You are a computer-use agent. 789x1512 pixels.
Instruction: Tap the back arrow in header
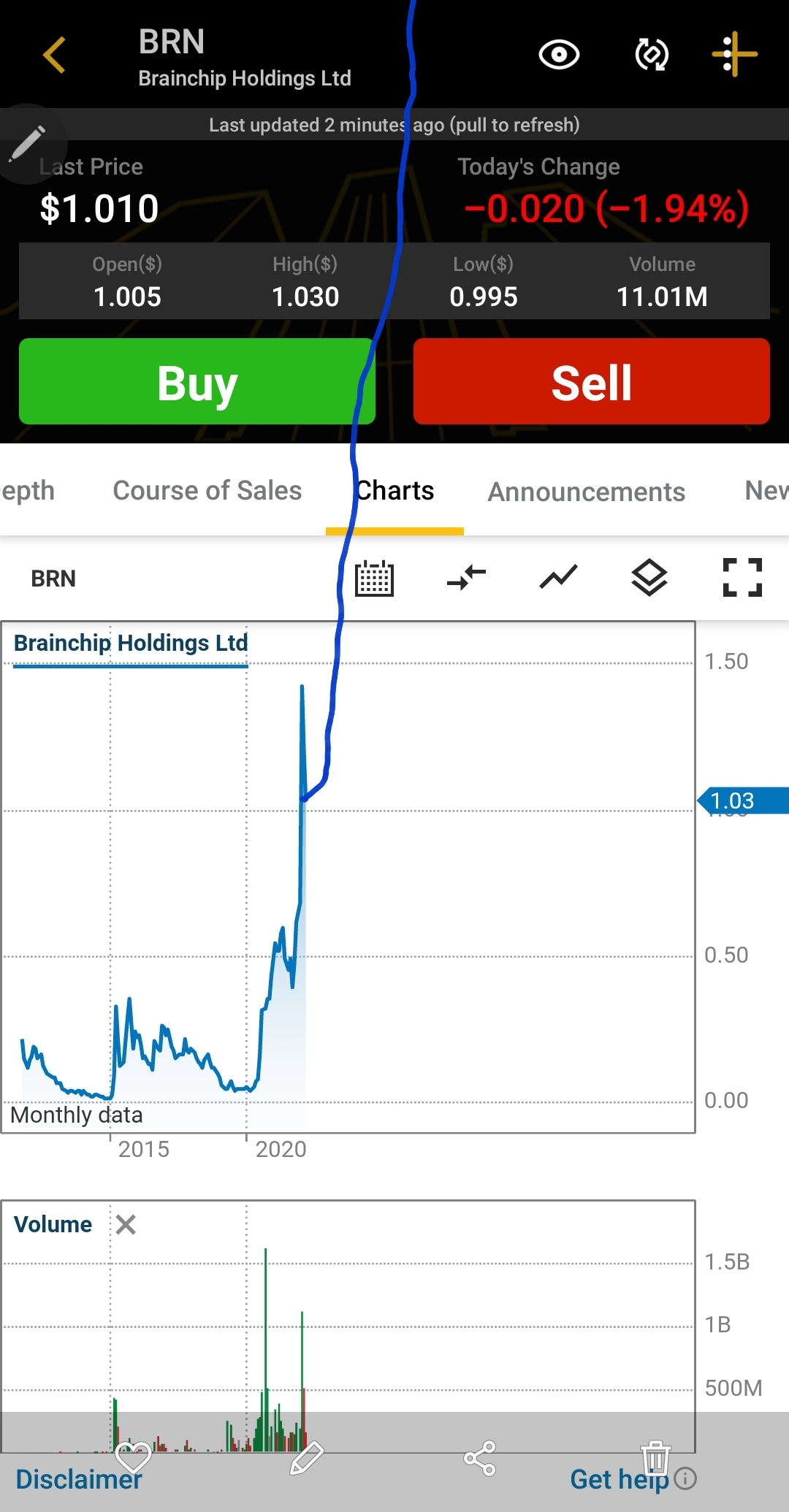pos(55,56)
